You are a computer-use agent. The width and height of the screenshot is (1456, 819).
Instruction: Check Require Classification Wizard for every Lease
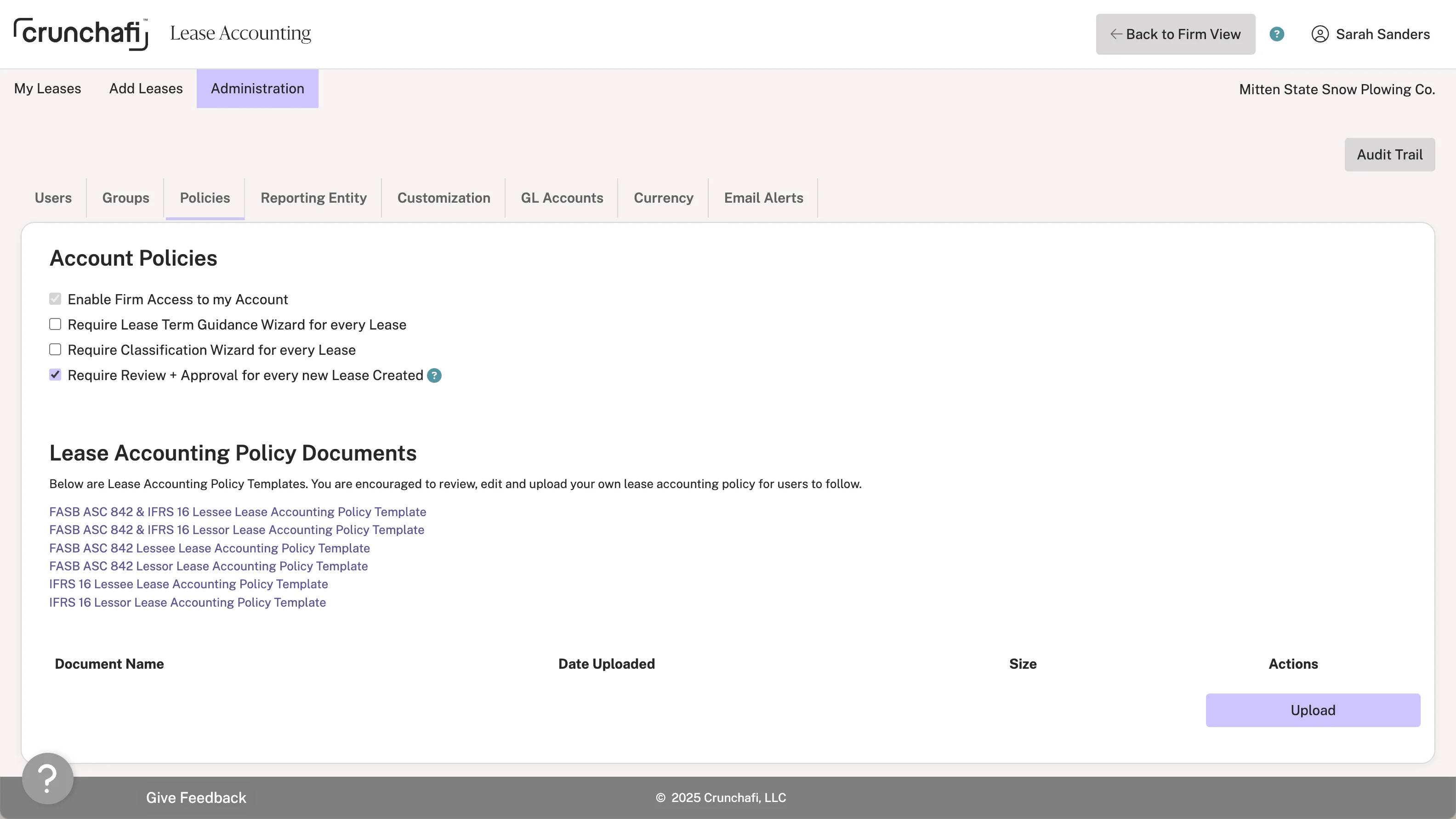[55, 350]
